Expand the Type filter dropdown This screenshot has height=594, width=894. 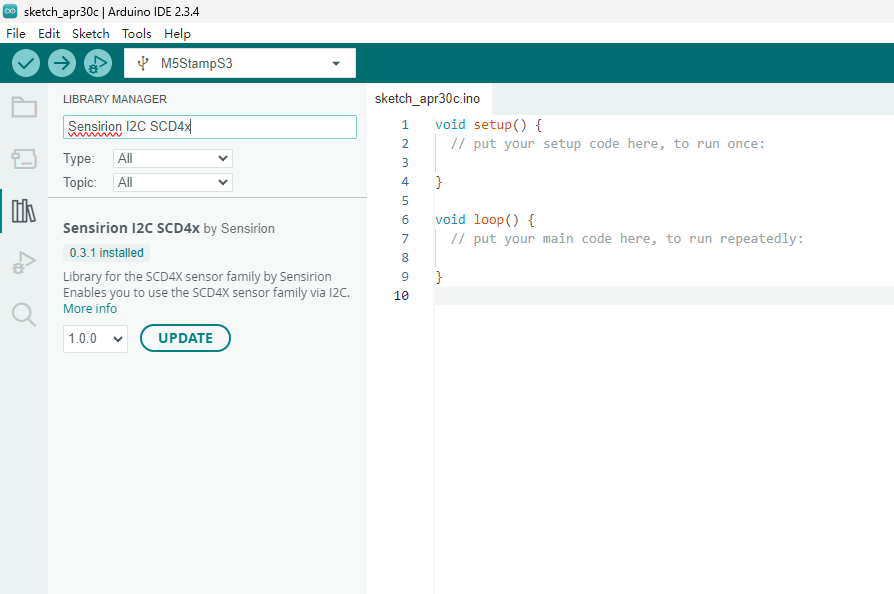[x=173, y=158]
